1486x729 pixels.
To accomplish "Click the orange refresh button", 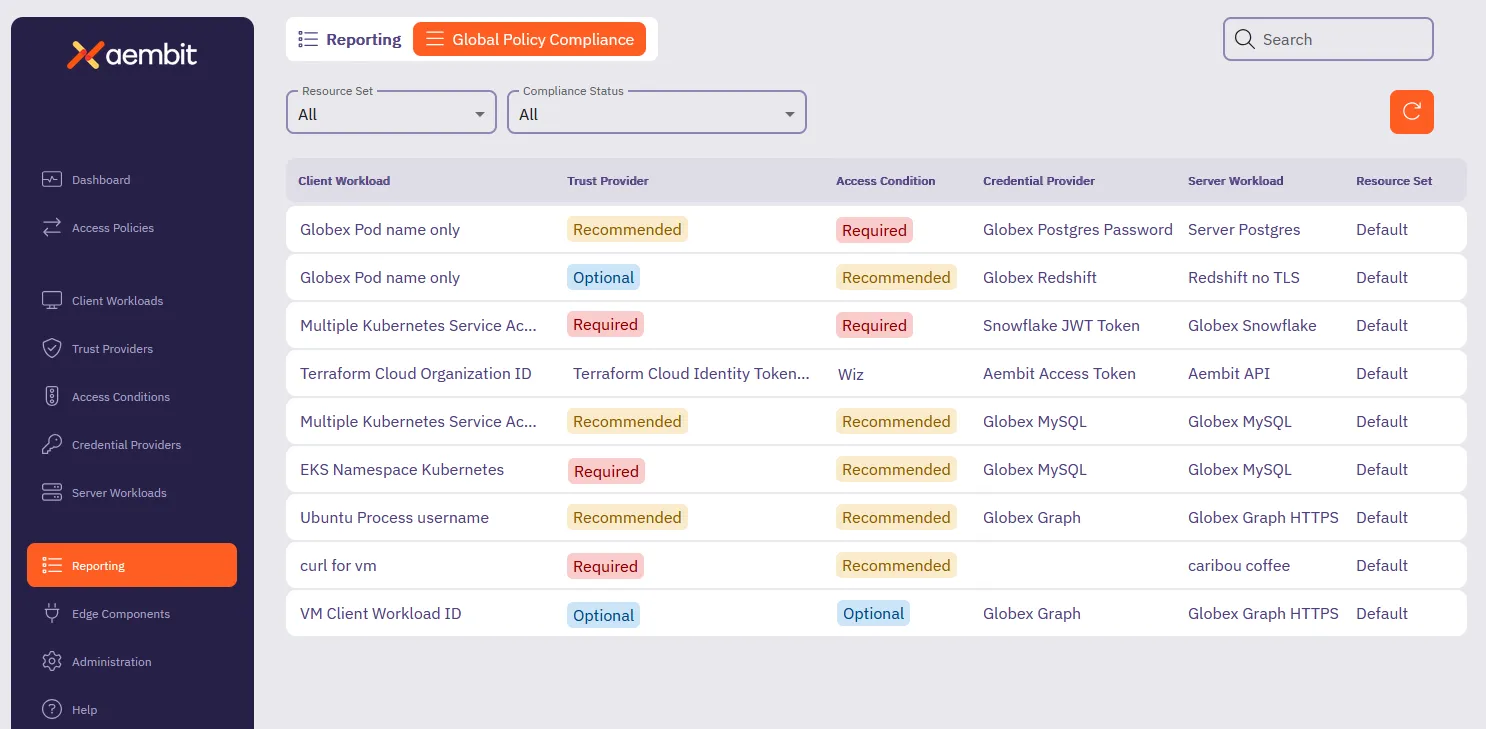I will click(1411, 112).
